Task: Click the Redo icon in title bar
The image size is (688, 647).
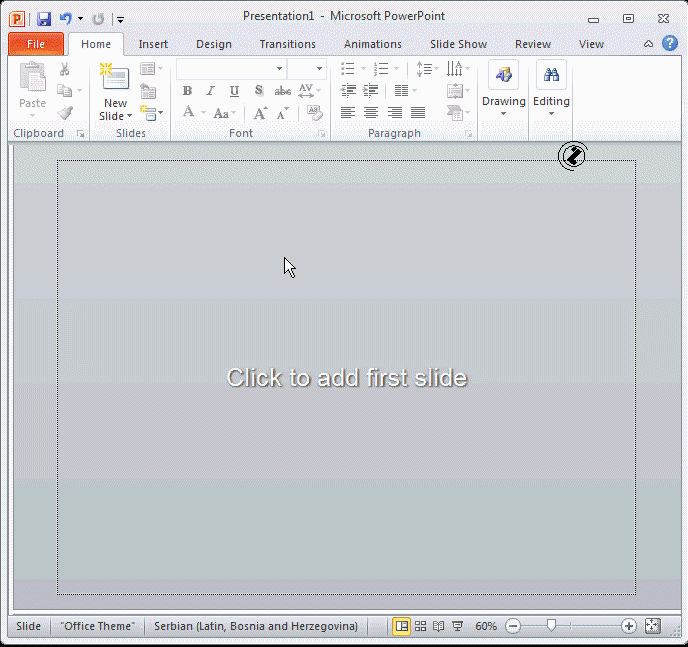Action: pyautogui.click(x=98, y=19)
